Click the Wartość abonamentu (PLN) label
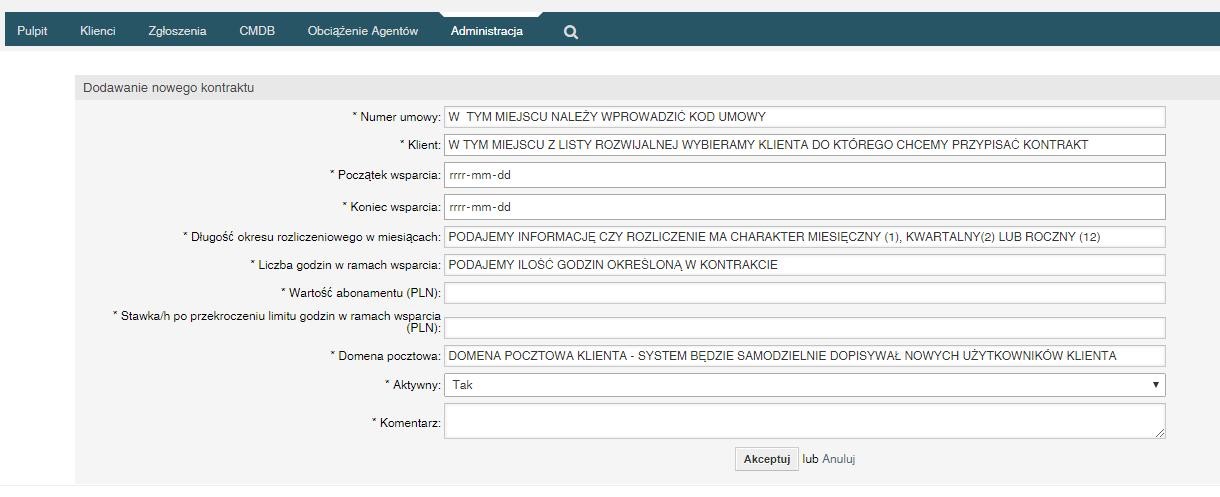This screenshot has width=1220, height=497. click(361, 293)
